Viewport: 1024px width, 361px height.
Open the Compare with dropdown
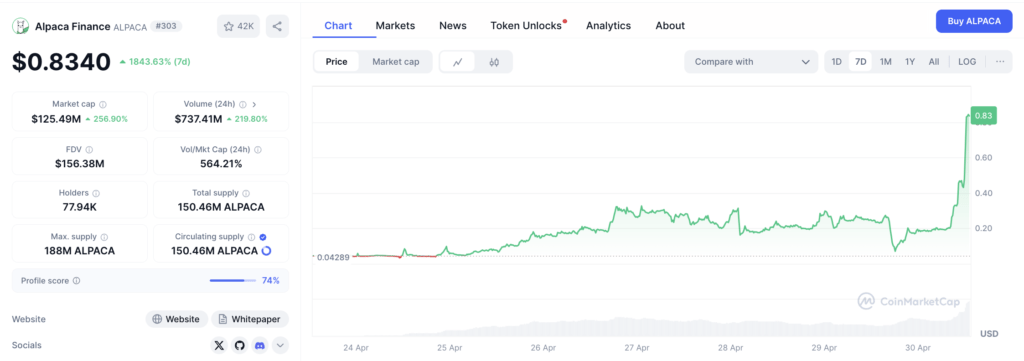tap(751, 62)
